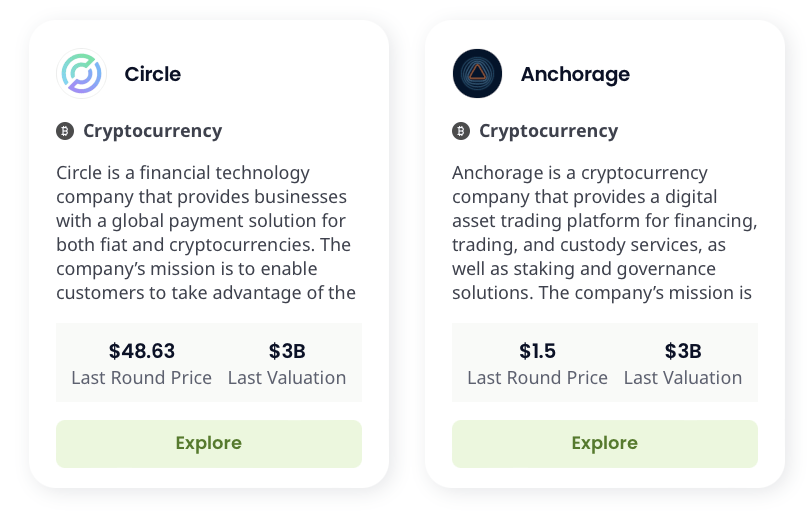
Task: Click the Anchorage description paragraph
Action: coord(604,232)
